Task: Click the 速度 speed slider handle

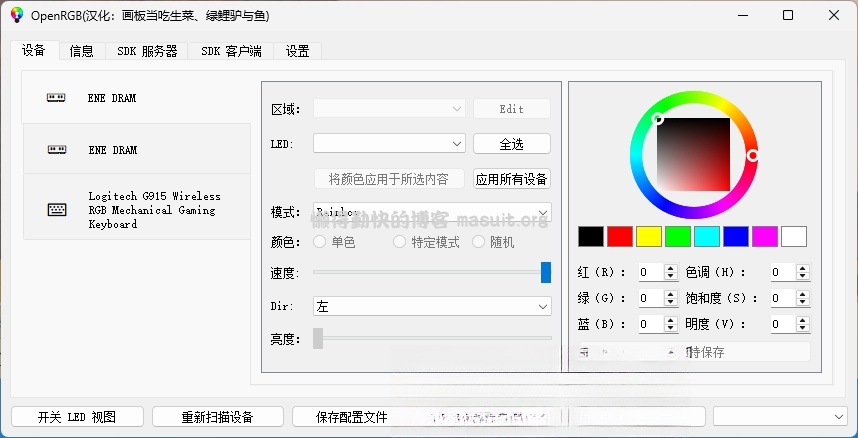Action: [546, 272]
